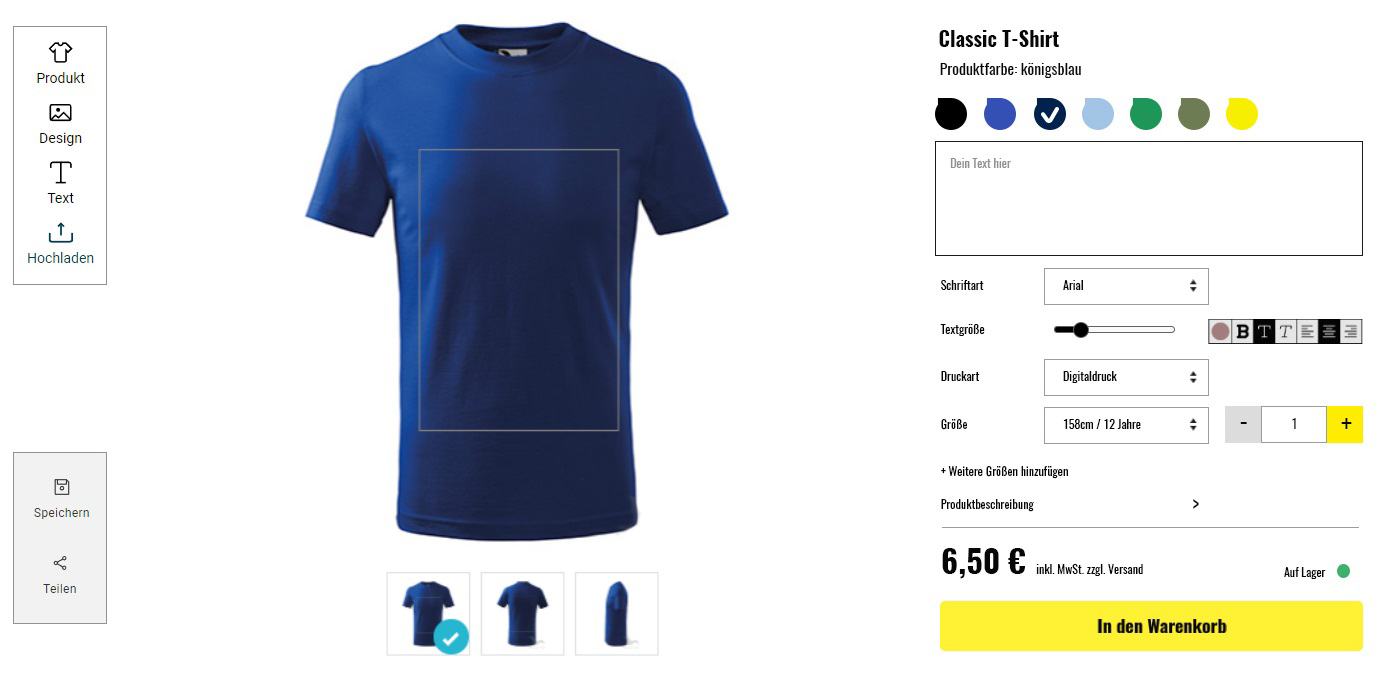Expand the Produktbeschreibung section

tap(1069, 504)
